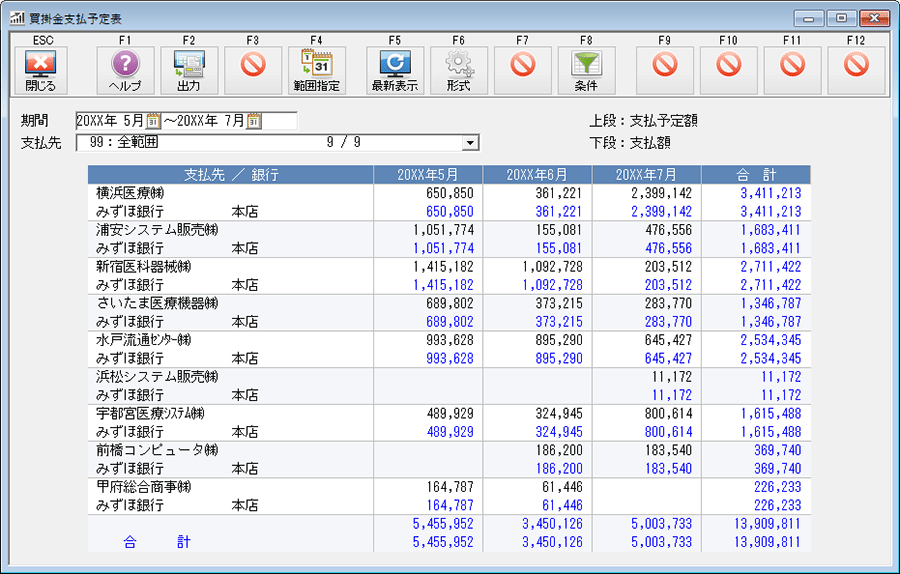Click upper row total 2,711,422 for 新宿医科器械
The height and width of the screenshot is (574, 900).
(x=771, y=267)
